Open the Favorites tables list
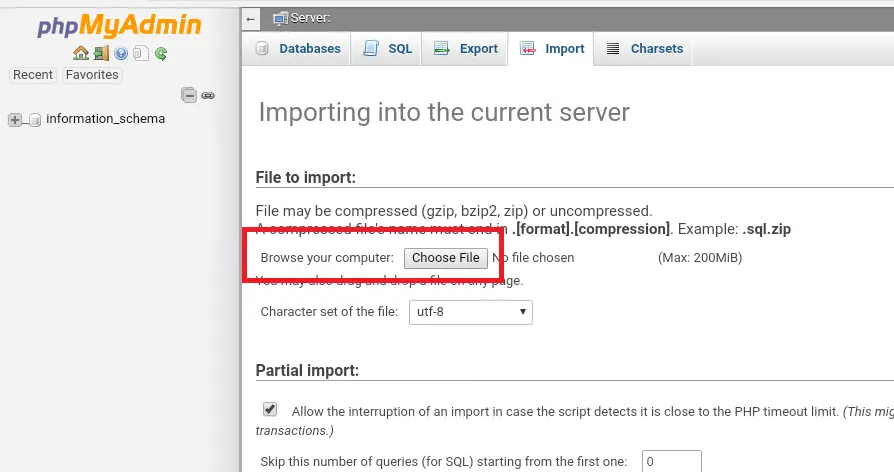Viewport: 894px width, 472px height. [x=92, y=75]
